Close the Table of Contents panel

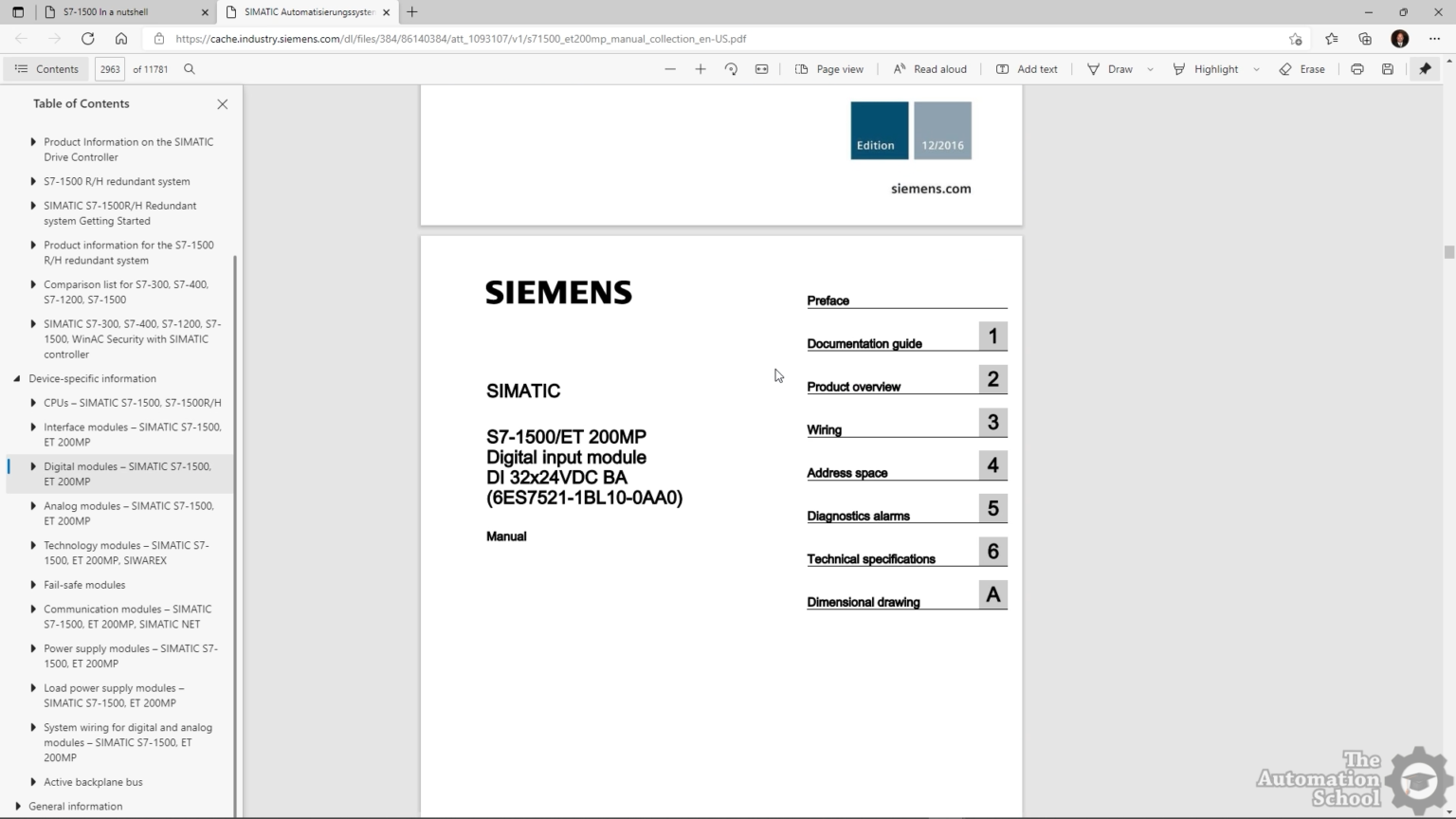(222, 104)
